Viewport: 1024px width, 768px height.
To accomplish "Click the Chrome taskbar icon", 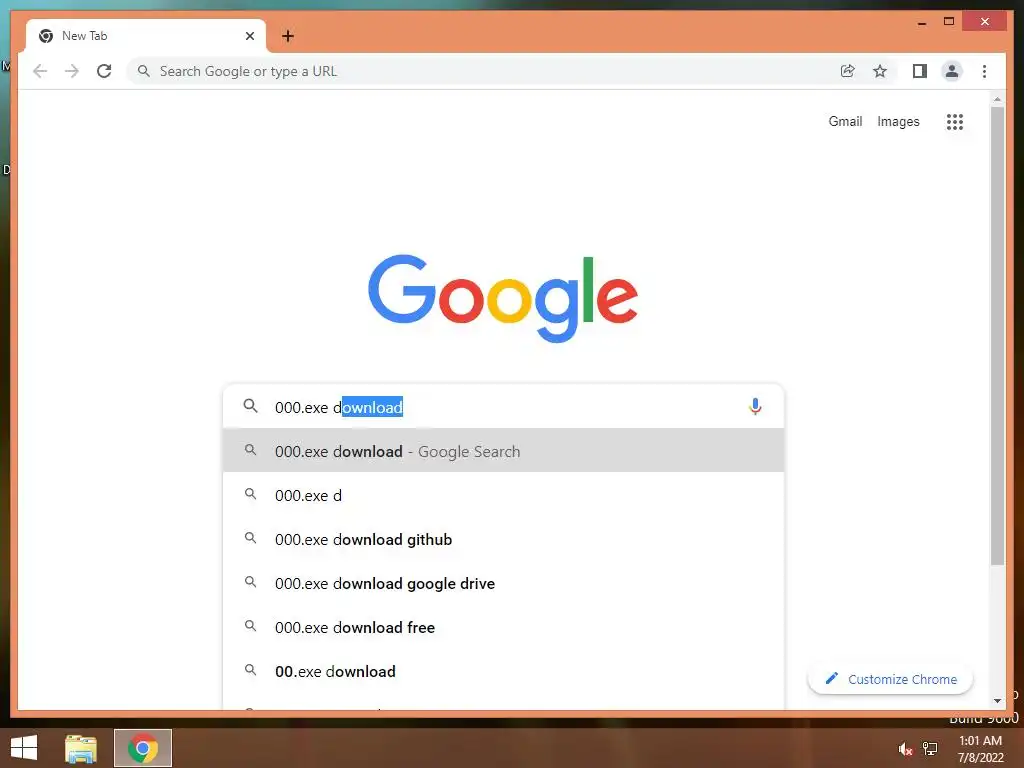I will click(143, 748).
